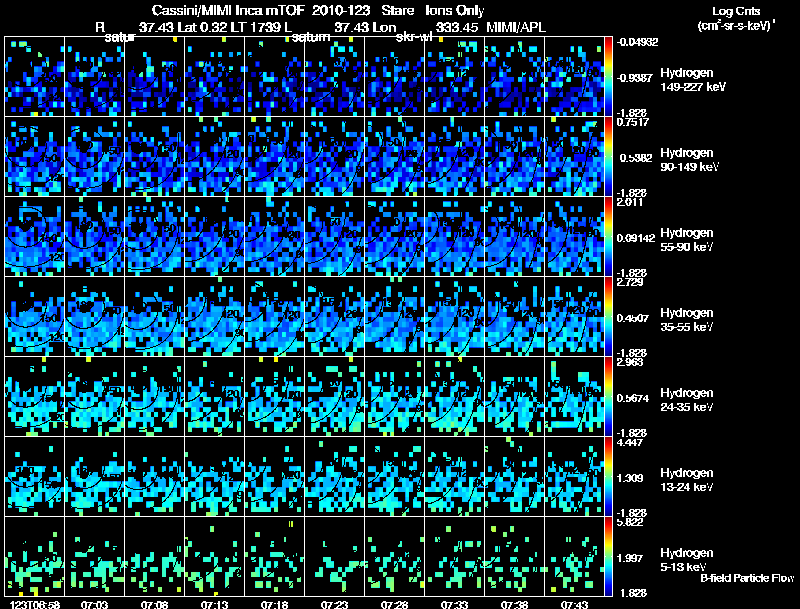
Task: Click the Hydrogen 55-90 keV color bar
Action: coord(608,236)
